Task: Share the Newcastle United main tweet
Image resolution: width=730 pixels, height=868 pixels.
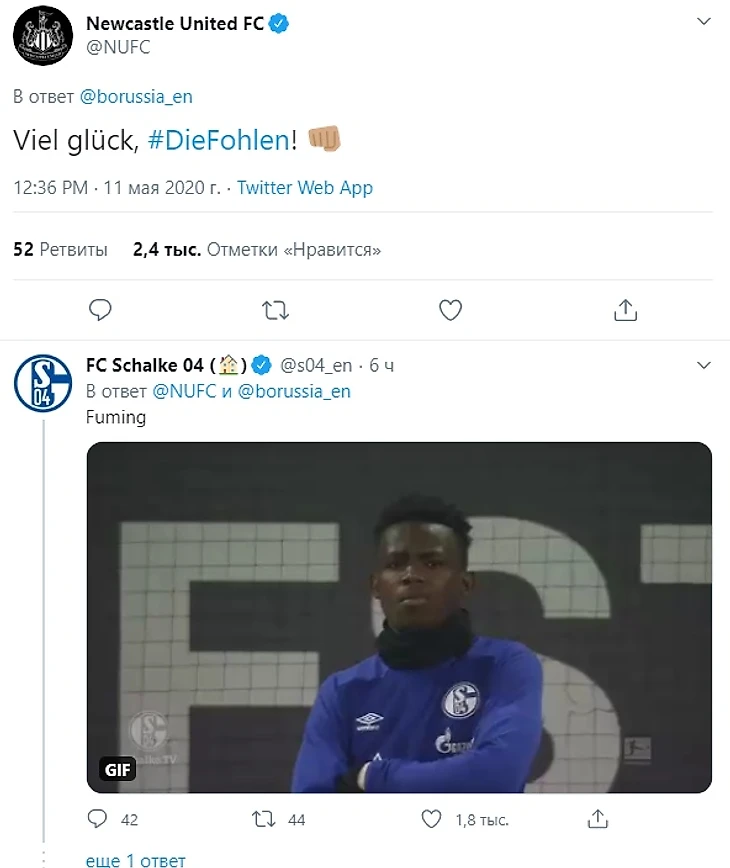Action: click(626, 310)
